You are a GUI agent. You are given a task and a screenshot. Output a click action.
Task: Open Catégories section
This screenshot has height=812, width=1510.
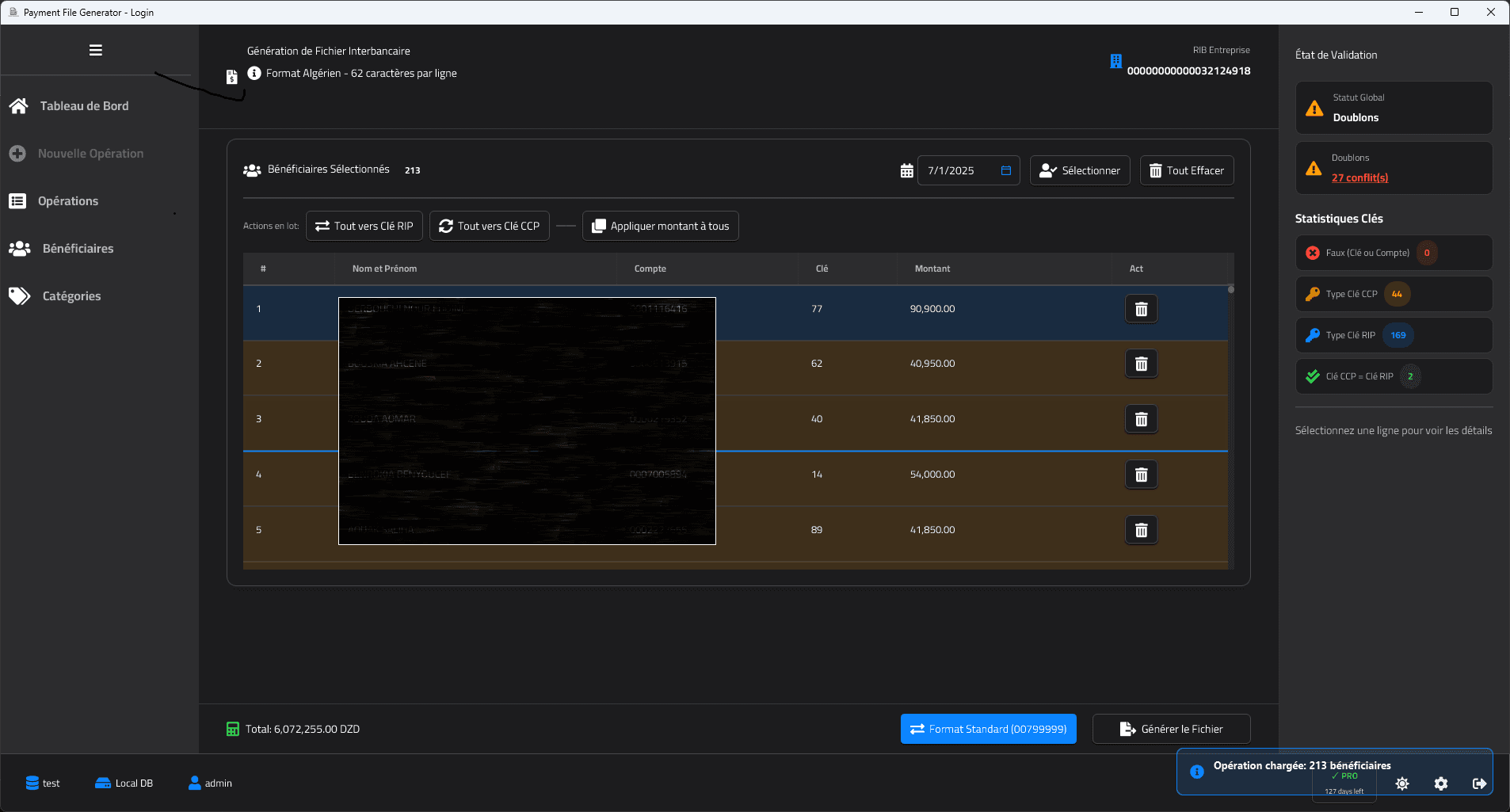[x=55, y=296]
